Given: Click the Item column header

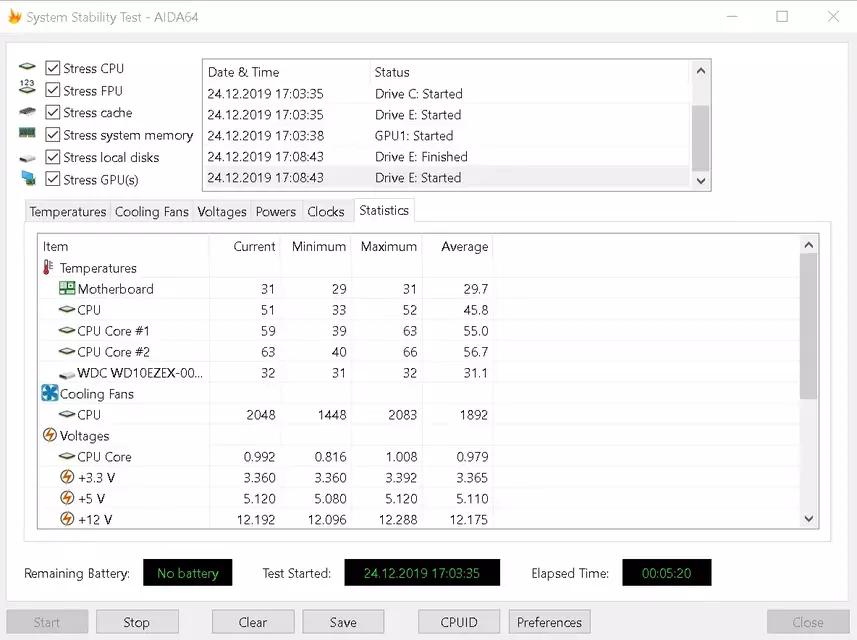Looking at the screenshot, I should click(124, 246).
